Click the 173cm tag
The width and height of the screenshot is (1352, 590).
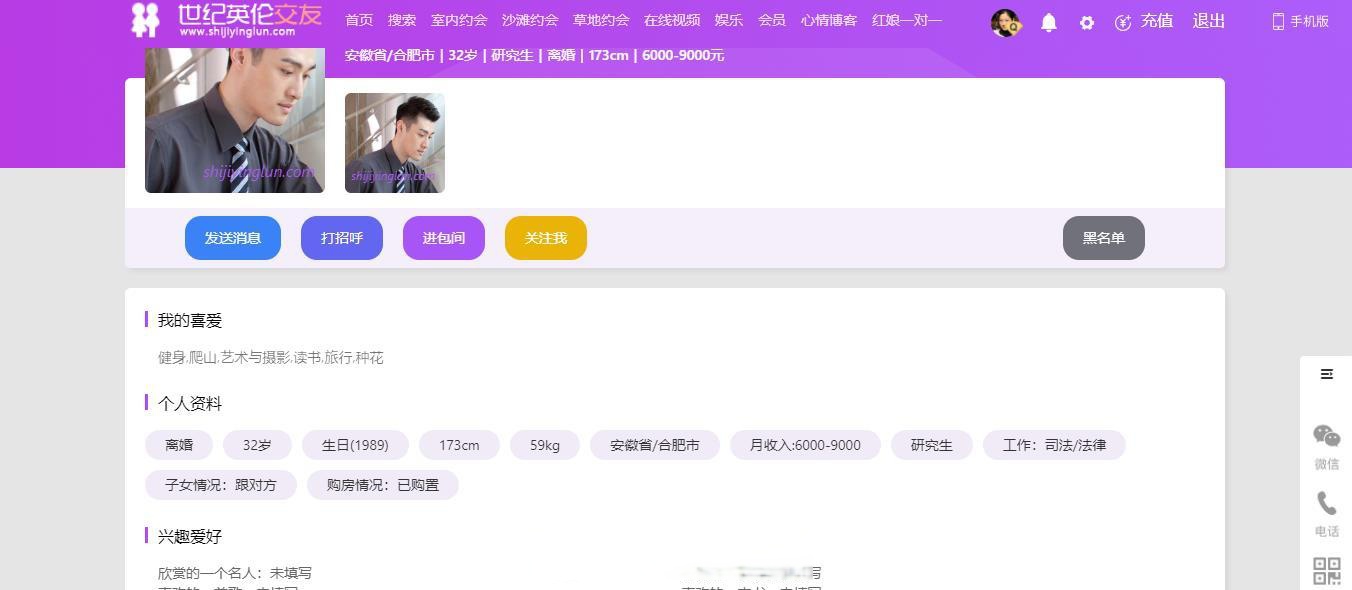coord(459,445)
